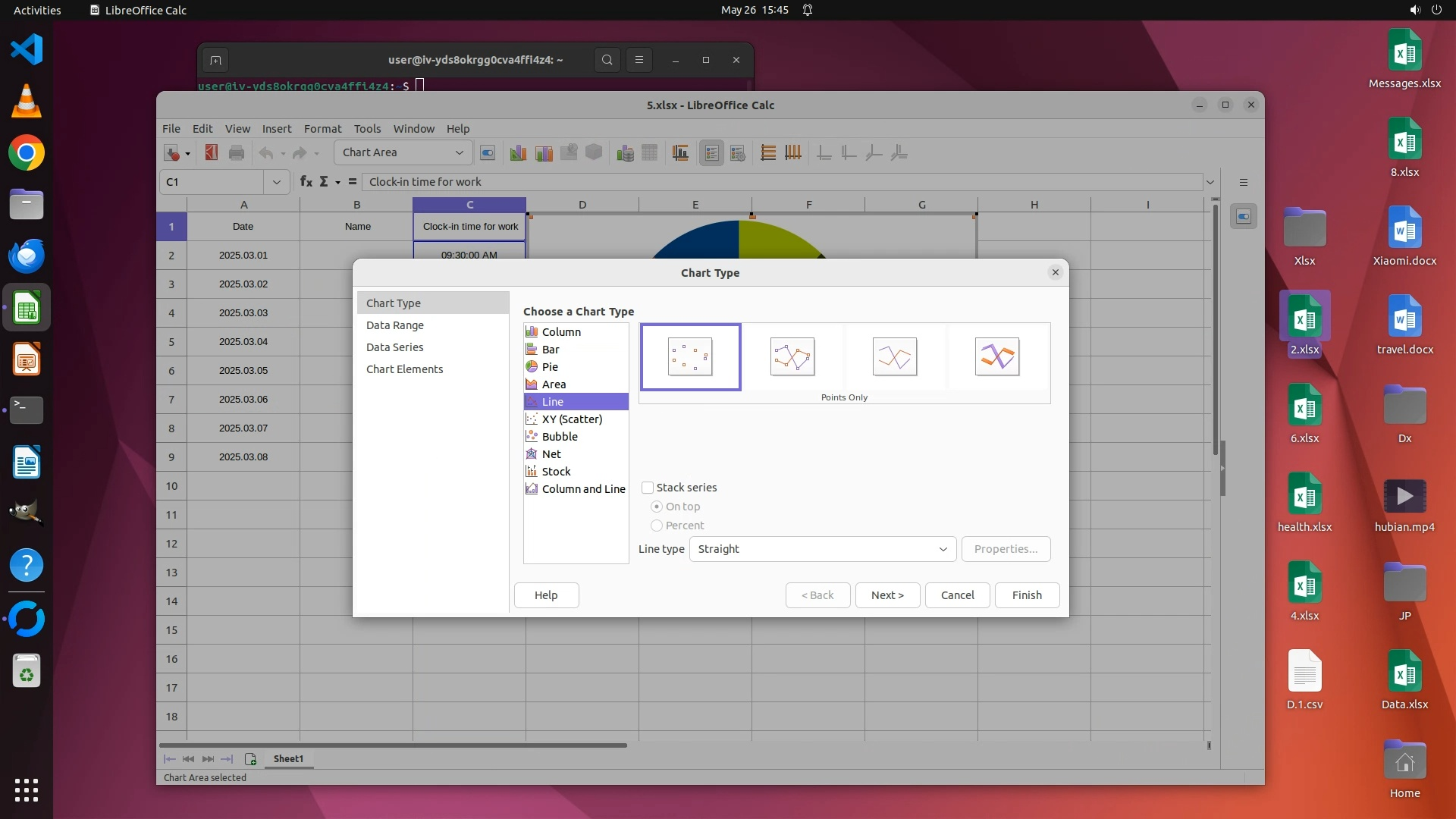Pick the Lines Only subtype icon
Viewport: 1456px width, 819px height.
(x=894, y=356)
